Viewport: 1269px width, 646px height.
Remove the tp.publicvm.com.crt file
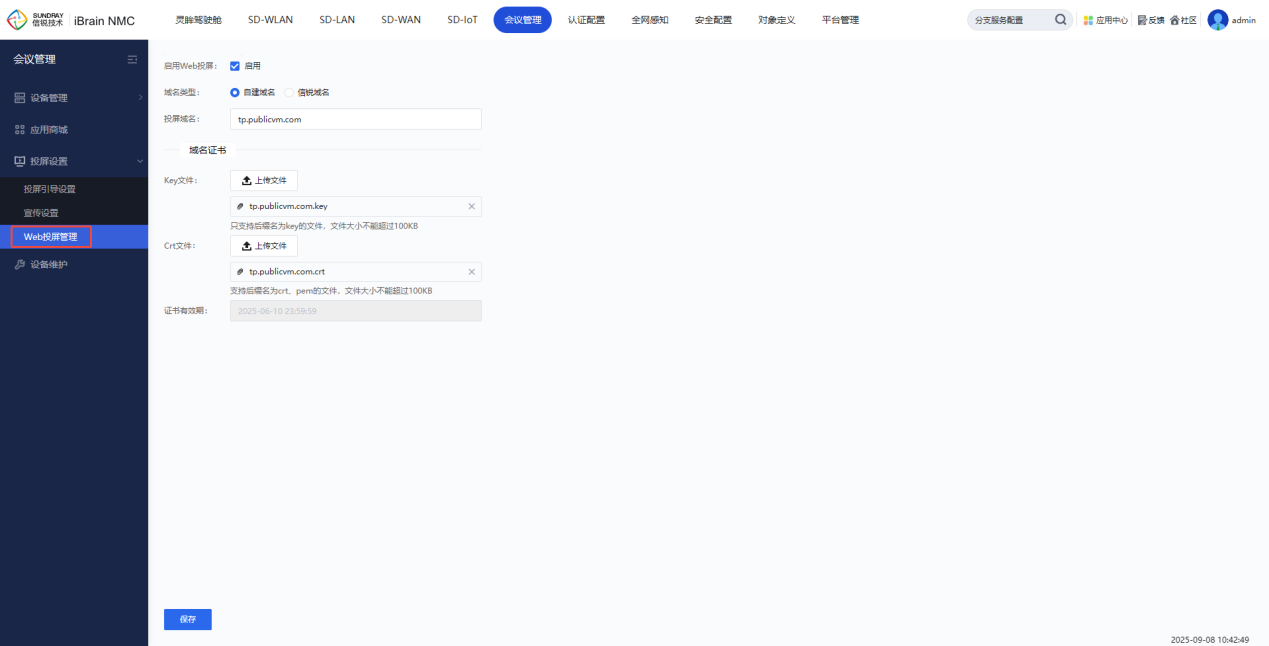(472, 272)
